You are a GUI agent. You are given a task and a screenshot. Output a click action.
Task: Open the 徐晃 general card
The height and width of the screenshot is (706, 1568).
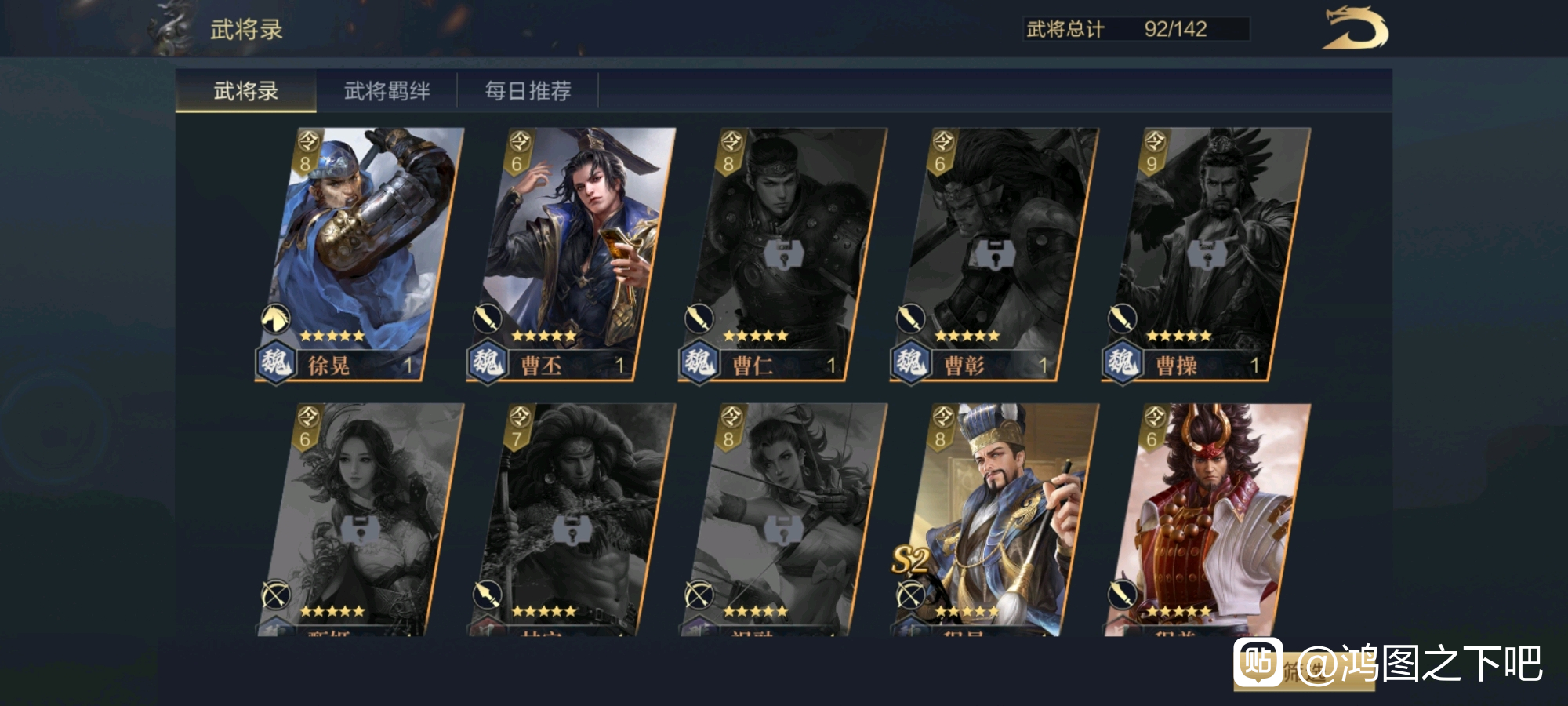click(359, 255)
